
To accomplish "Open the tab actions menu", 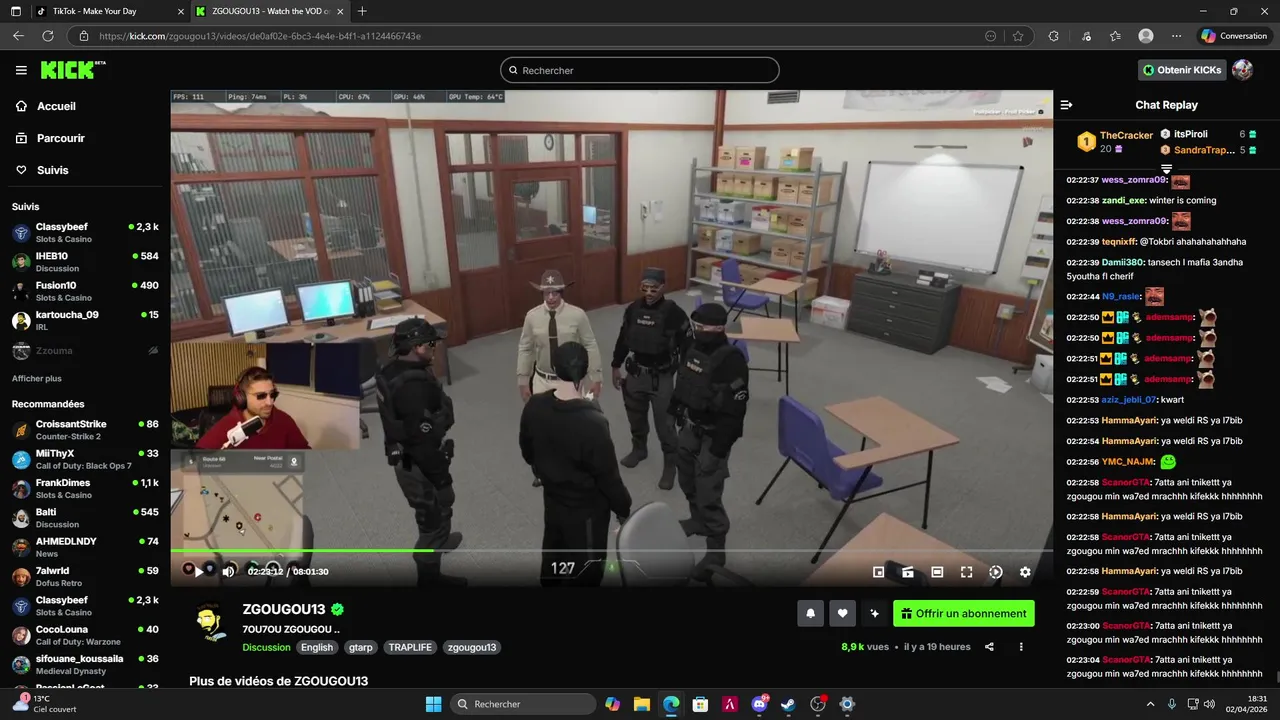I will pos(15,11).
